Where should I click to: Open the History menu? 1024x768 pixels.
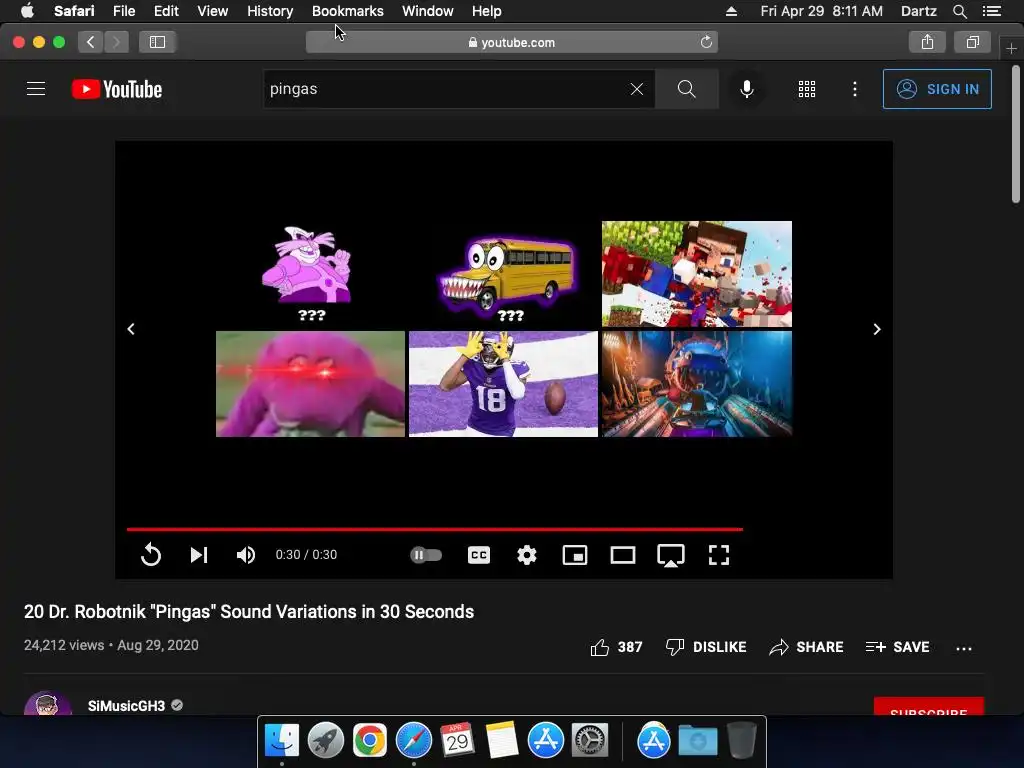click(270, 11)
